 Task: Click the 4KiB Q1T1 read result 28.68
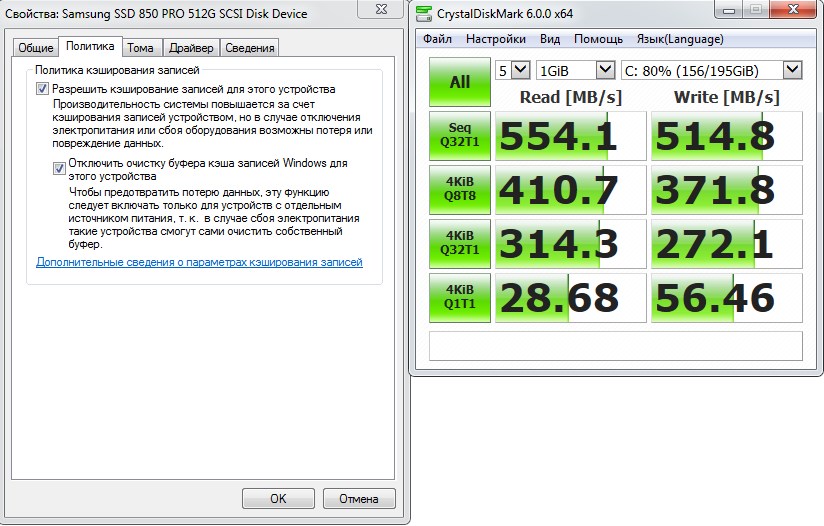pos(571,298)
